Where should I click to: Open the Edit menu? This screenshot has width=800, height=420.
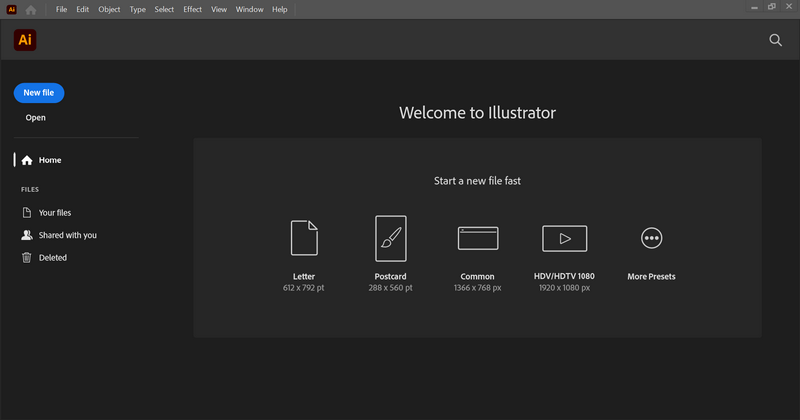click(x=84, y=9)
